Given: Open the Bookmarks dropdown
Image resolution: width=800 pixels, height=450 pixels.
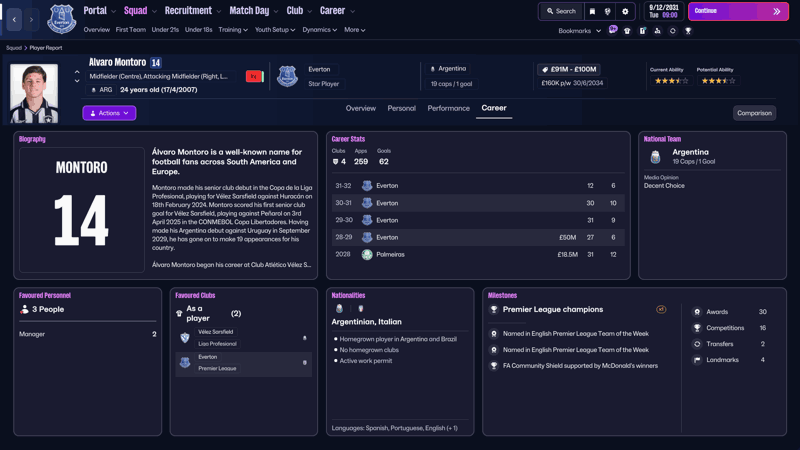Looking at the screenshot, I should tap(580, 31).
